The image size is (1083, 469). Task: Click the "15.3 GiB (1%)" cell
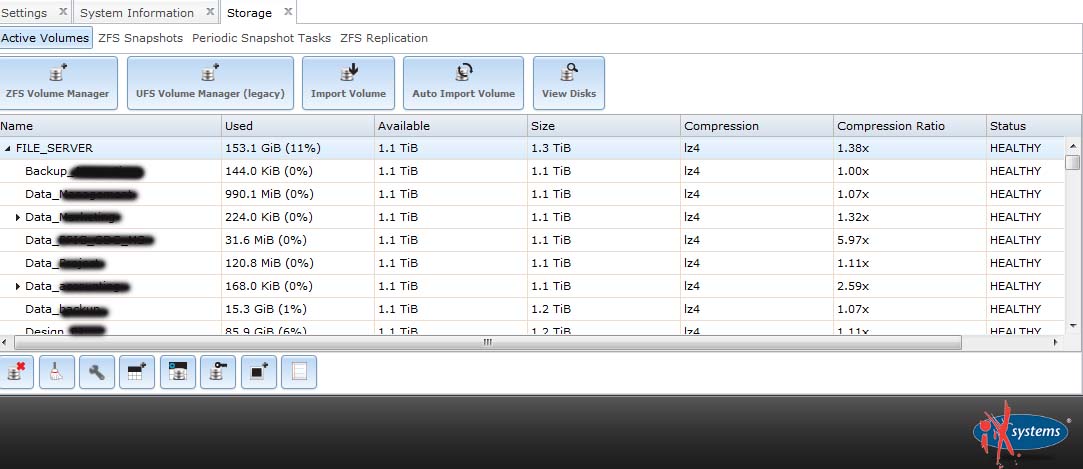pos(266,309)
